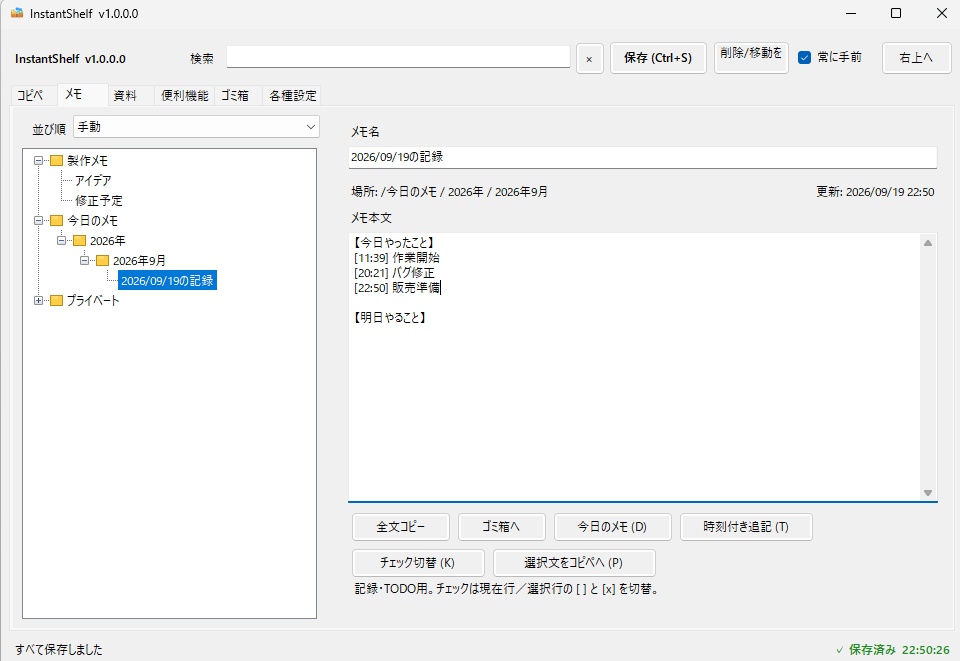Click the 全文コピー button
960x661 pixels.
[x=401, y=527]
